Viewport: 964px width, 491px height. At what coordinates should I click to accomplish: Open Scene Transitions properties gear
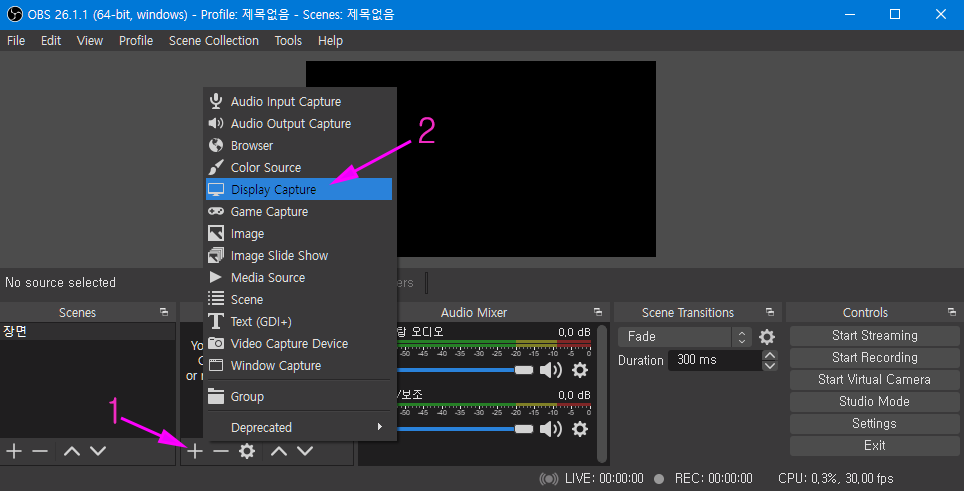click(767, 337)
